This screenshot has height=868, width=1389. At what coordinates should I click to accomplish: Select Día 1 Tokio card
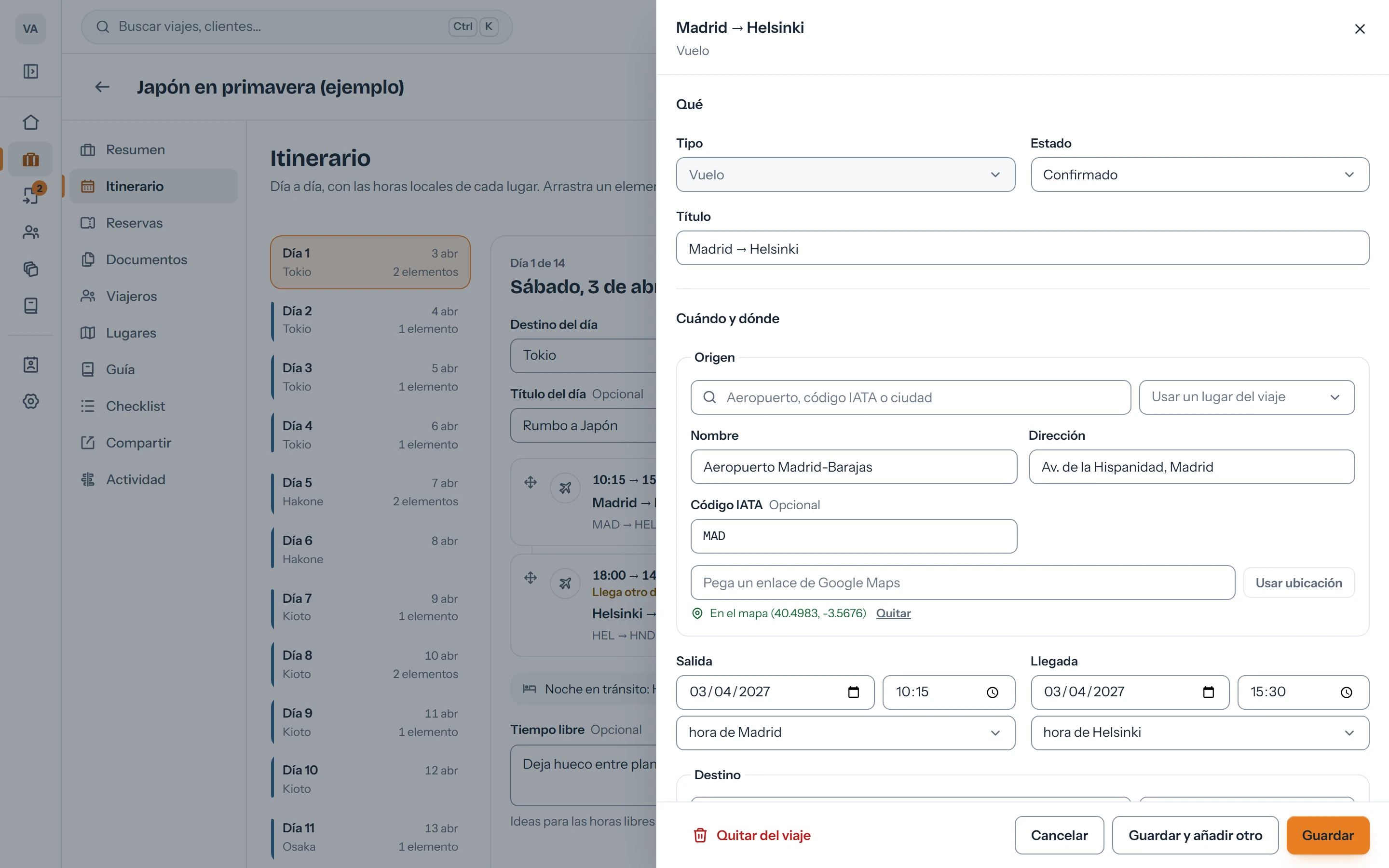pos(370,262)
